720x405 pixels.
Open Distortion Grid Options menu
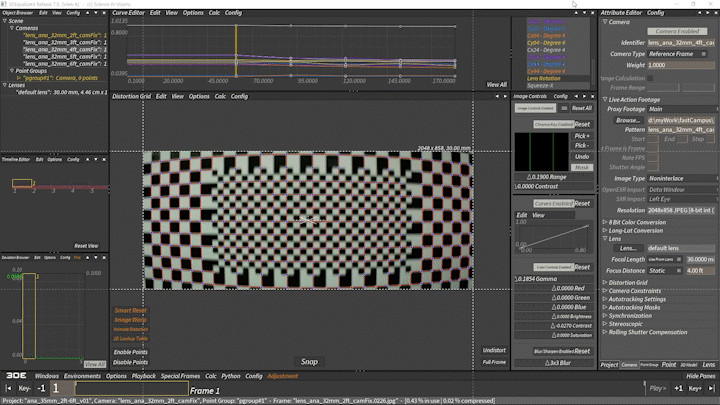pos(199,96)
